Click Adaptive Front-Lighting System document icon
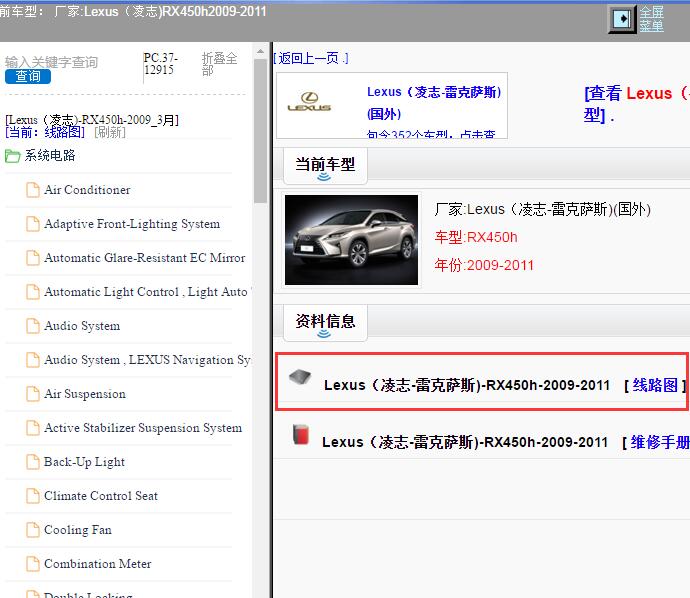This screenshot has height=598, width=690. click(33, 224)
